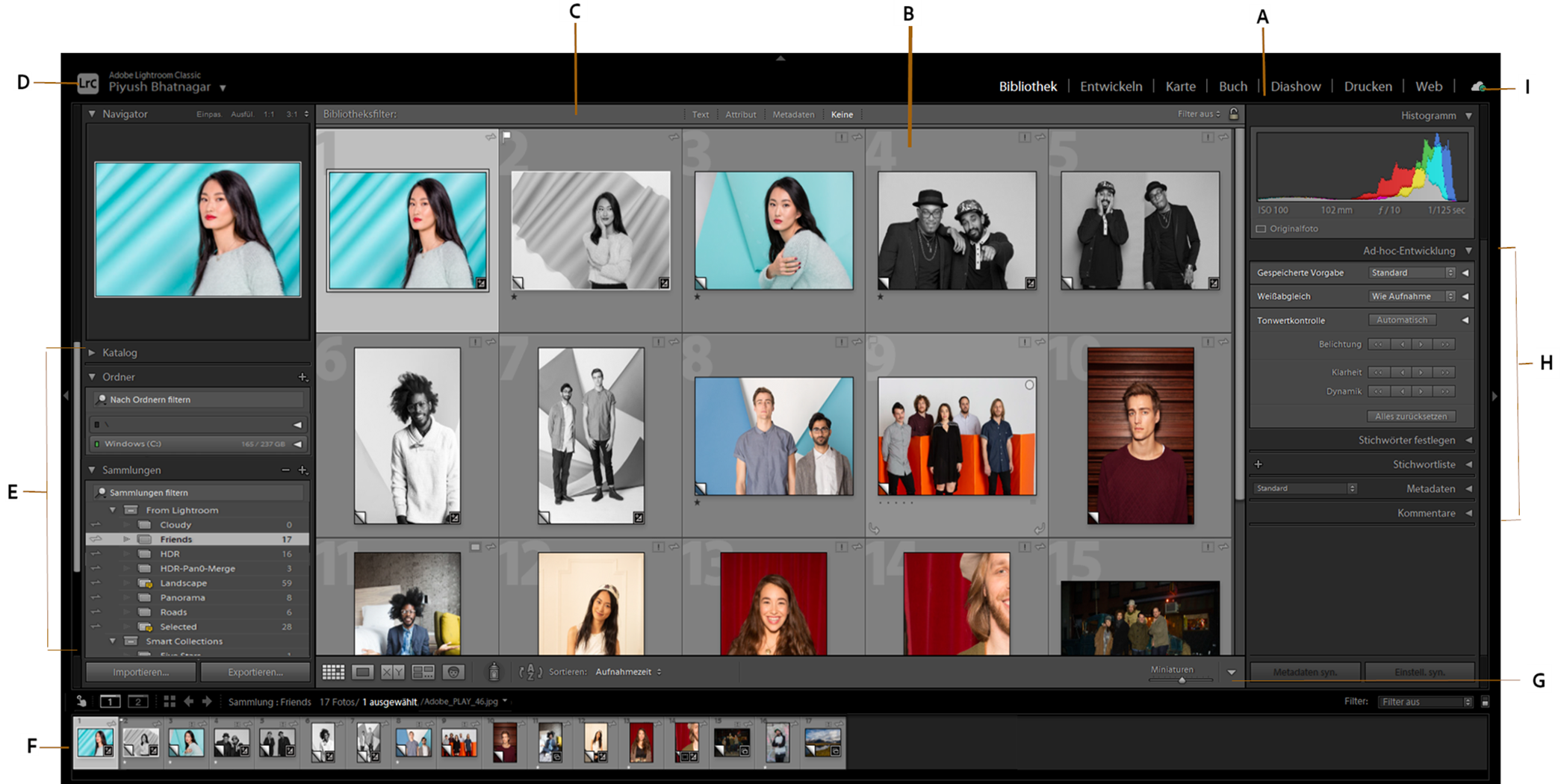Expand the Katalog panel
1561x784 pixels.
coord(120,352)
